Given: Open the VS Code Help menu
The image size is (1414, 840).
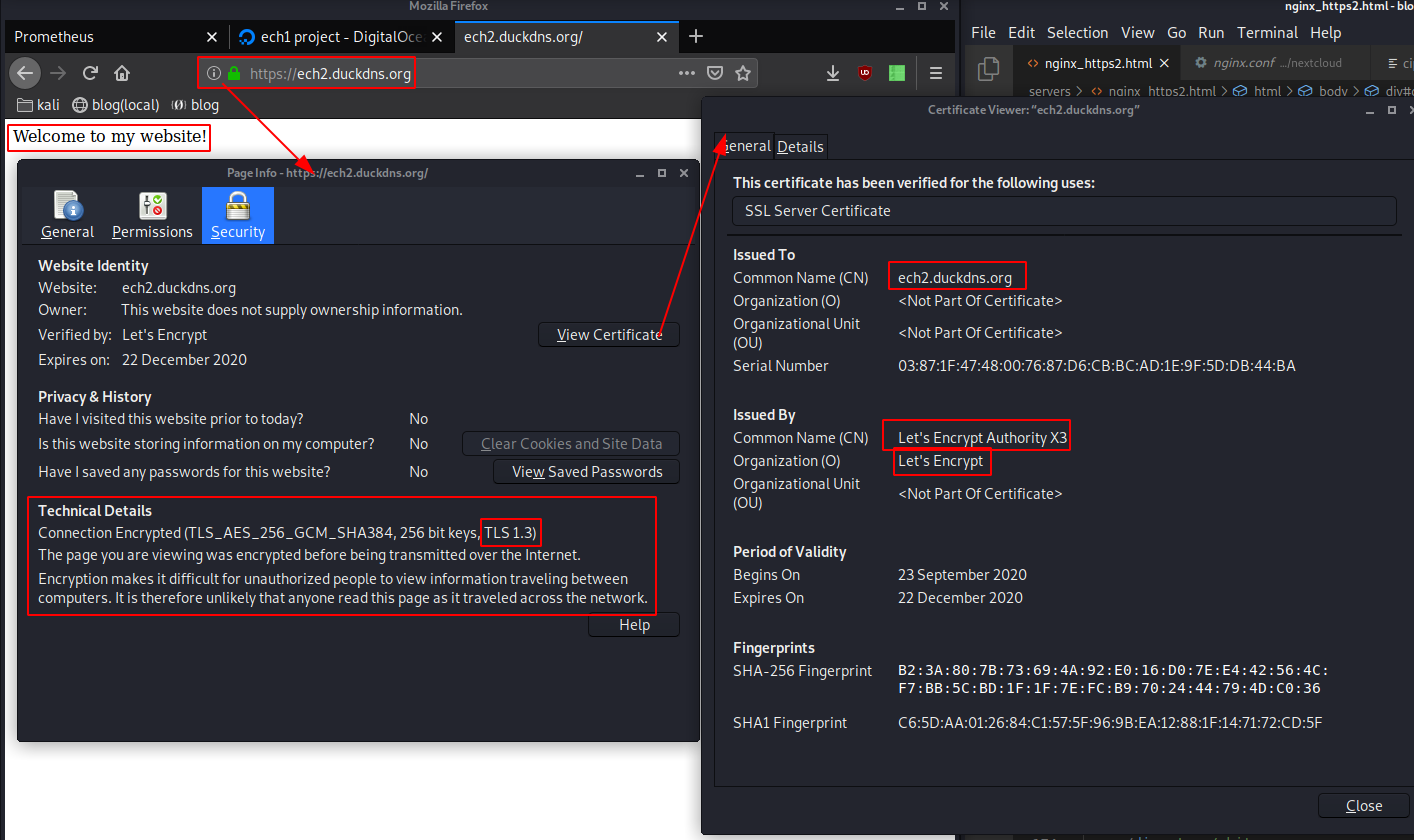Looking at the screenshot, I should click(1325, 33).
